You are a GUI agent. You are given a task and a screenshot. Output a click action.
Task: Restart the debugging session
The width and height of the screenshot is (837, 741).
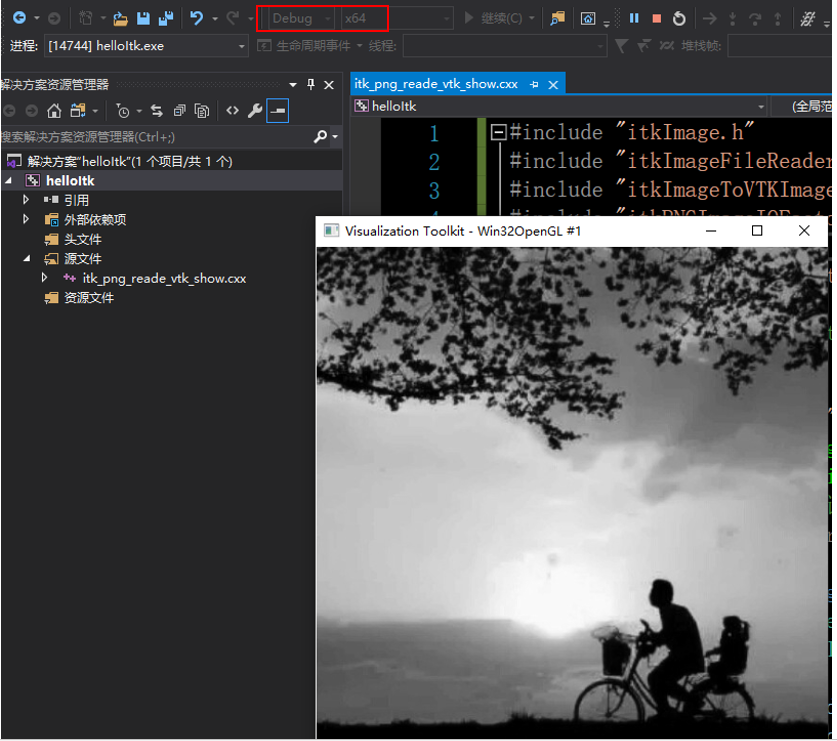coord(679,19)
